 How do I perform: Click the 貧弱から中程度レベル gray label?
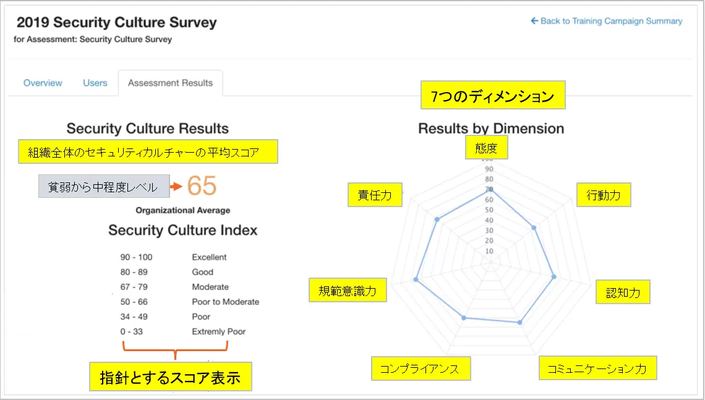pyautogui.click(x=104, y=186)
